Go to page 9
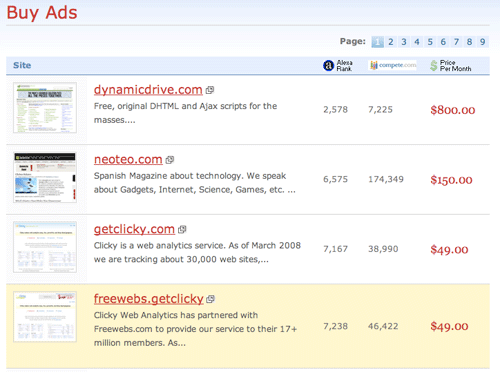This screenshot has height=372, width=500. point(482,42)
